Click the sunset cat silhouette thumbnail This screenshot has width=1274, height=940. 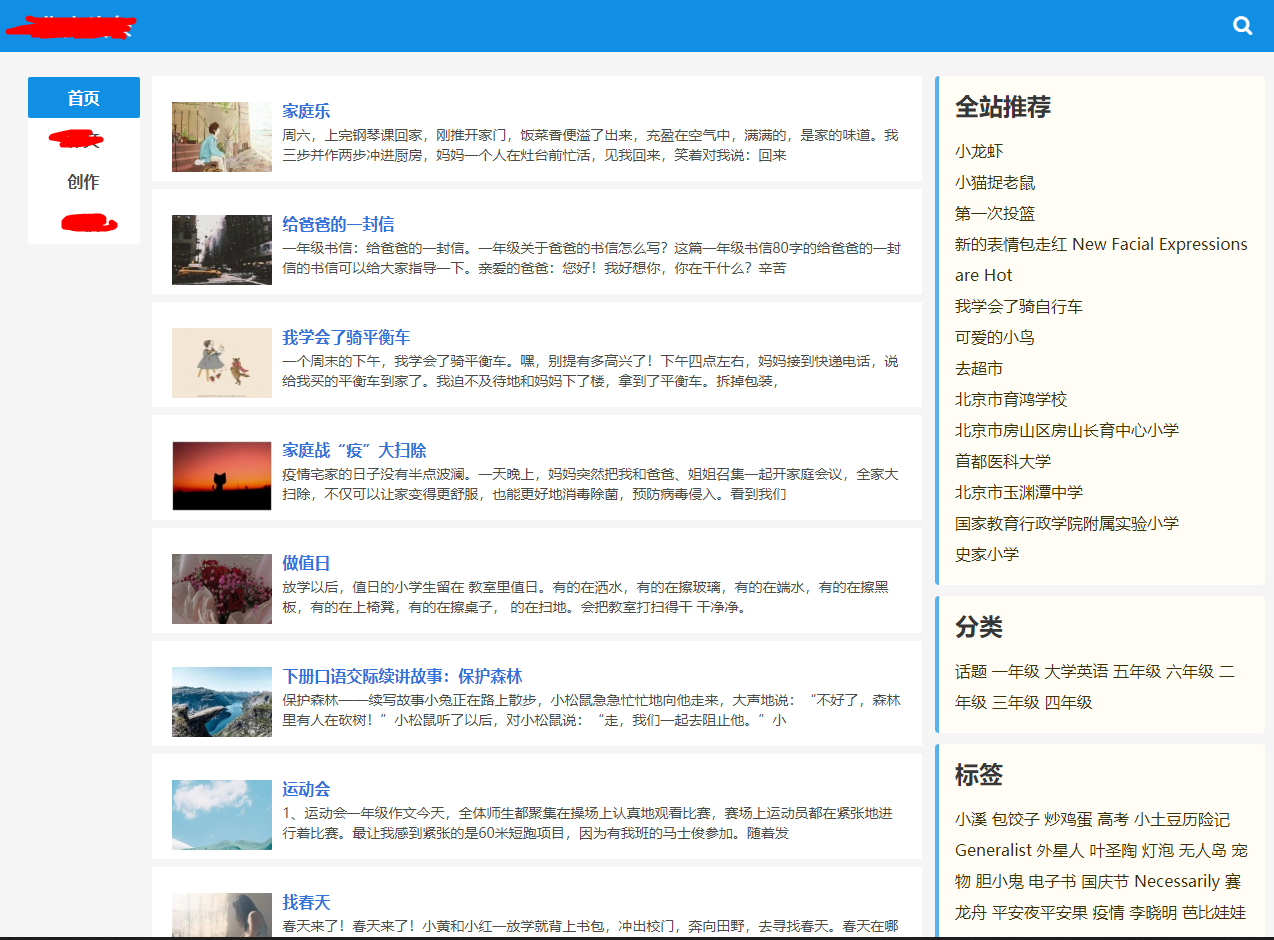pos(221,476)
